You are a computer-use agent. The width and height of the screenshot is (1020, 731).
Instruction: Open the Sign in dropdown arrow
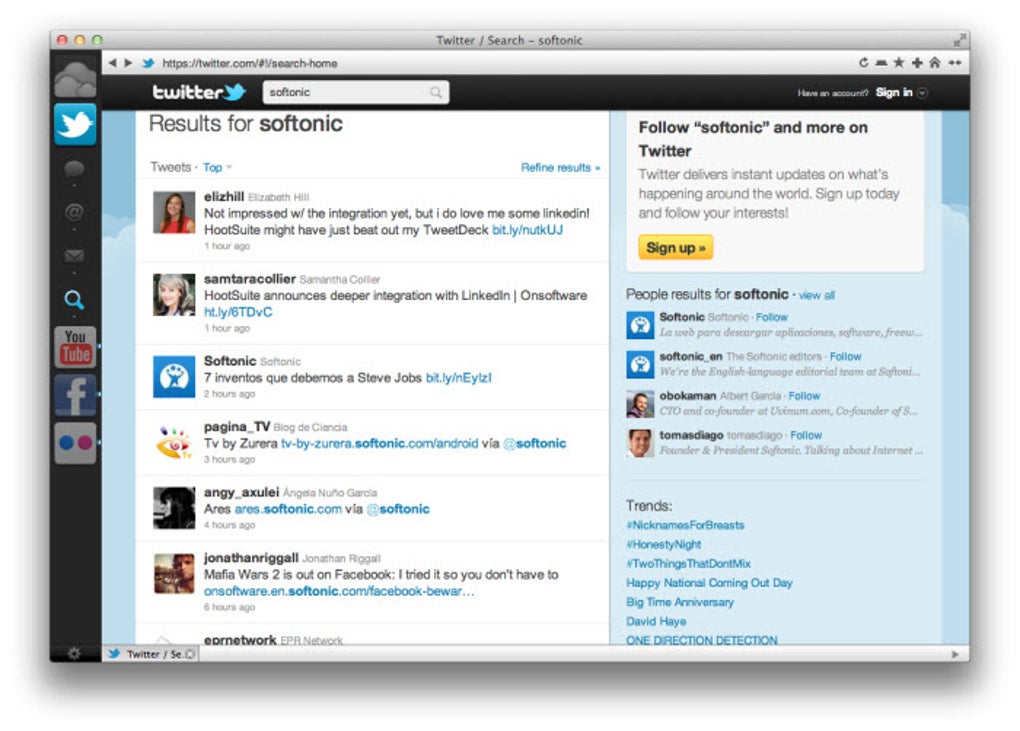tap(922, 93)
